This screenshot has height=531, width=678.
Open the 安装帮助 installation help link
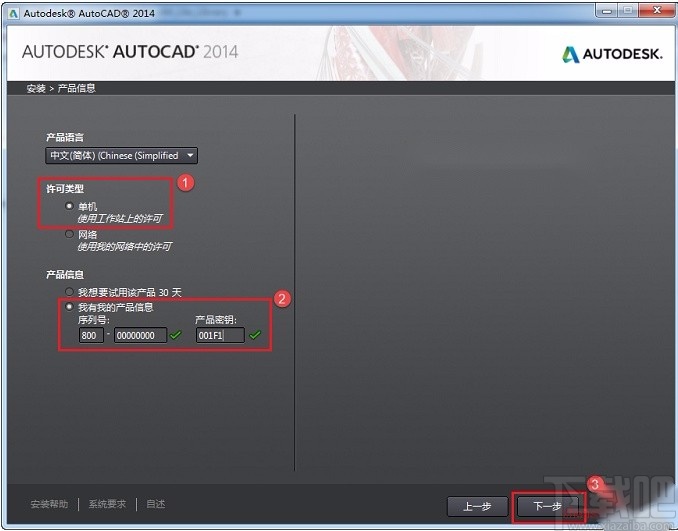coord(49,504)
